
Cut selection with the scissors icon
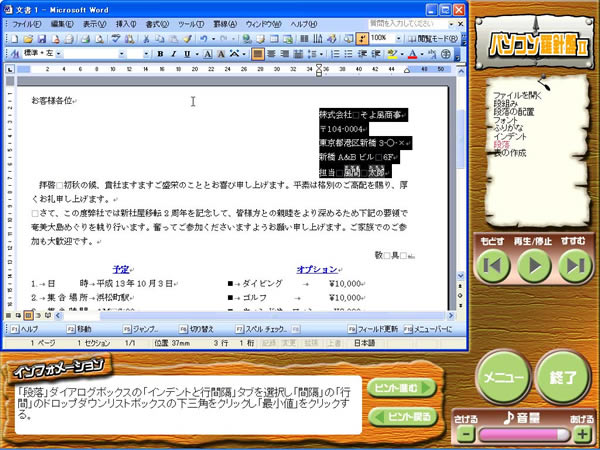coord(146,39)
